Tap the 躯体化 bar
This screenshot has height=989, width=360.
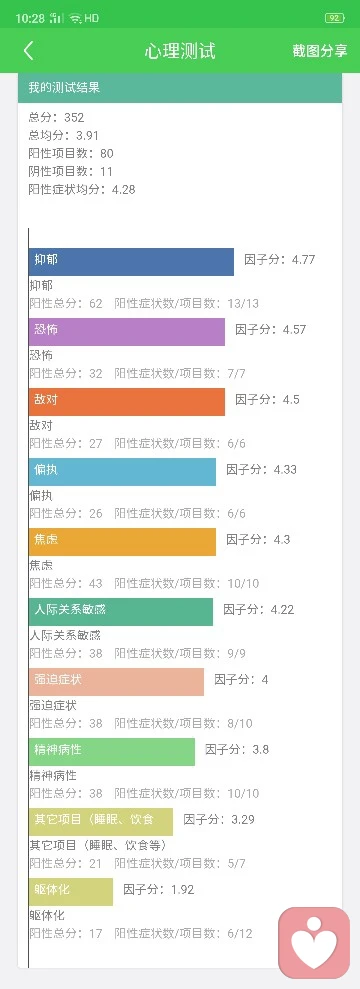pos(71,892)
